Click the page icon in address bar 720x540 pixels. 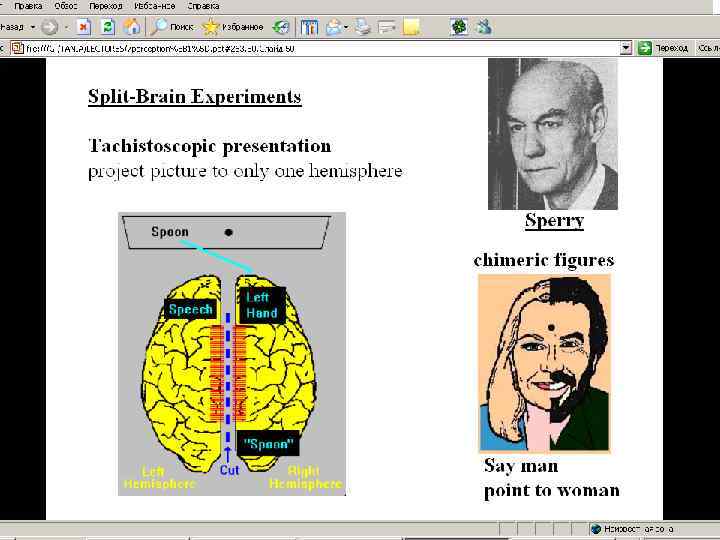click(x=17, y=48)
